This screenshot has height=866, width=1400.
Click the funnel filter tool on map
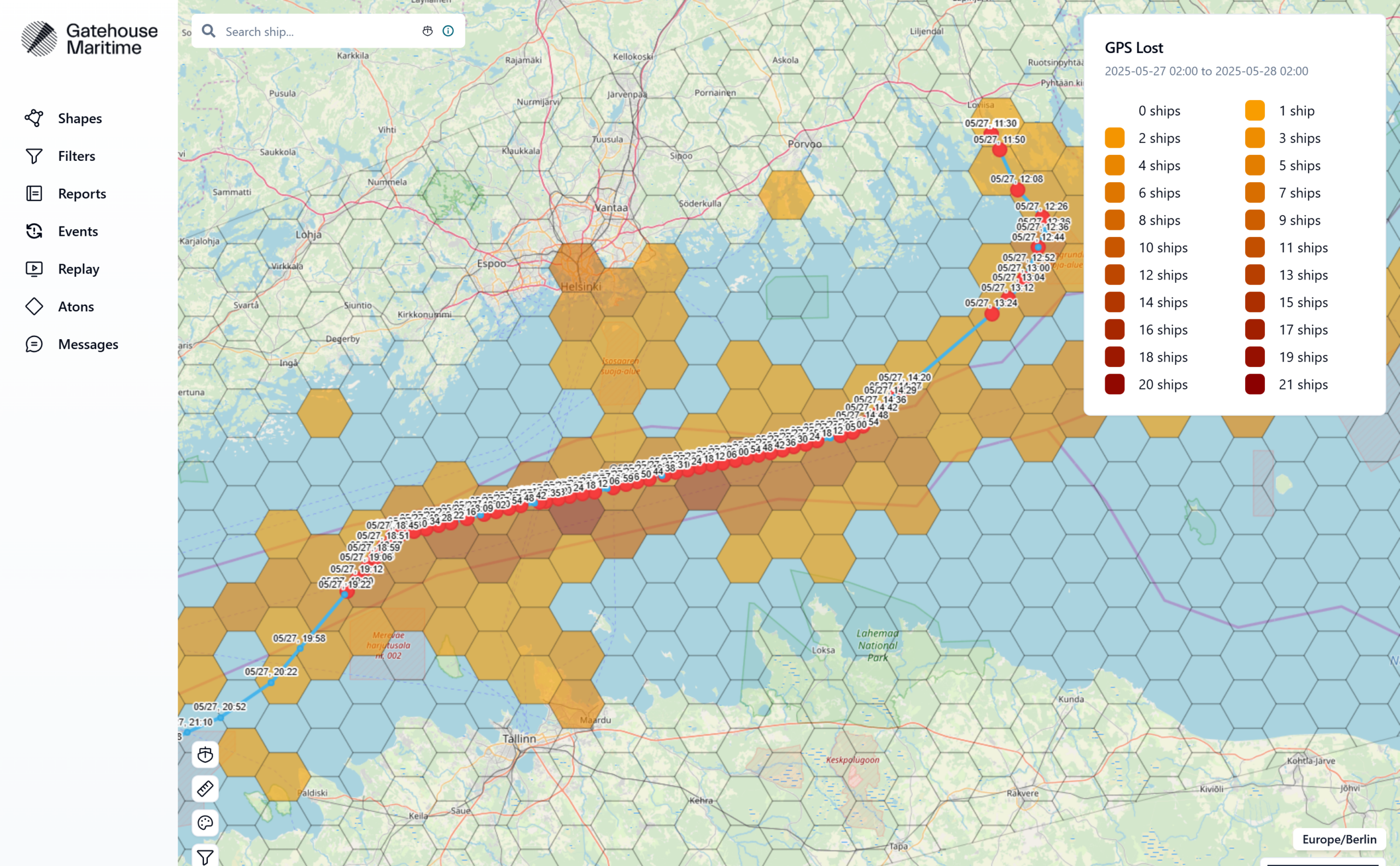pos(205,856)
